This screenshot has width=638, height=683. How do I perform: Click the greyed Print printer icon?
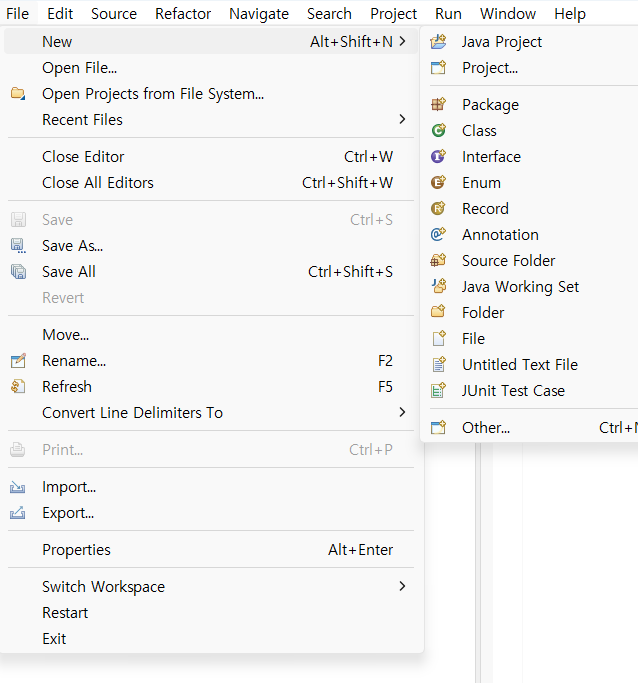point(17,450)
